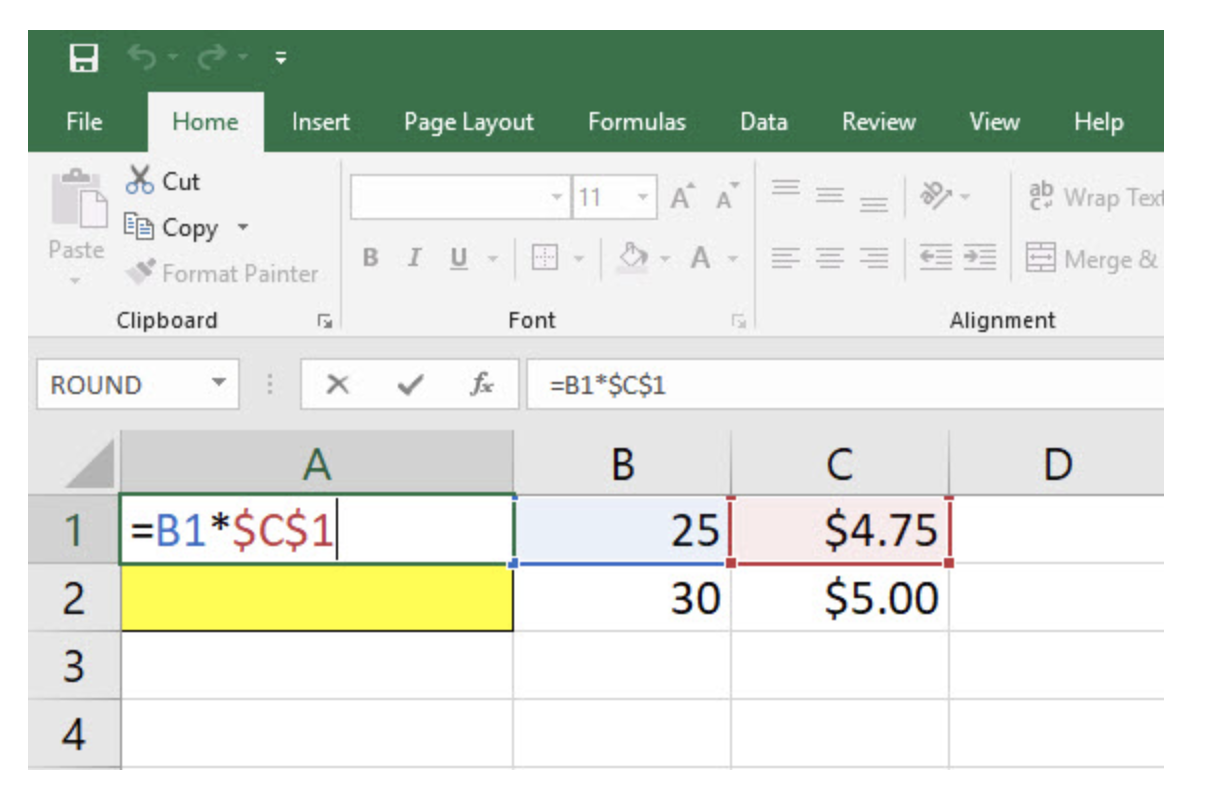The width and height of the screenshot is (1224, 802).
Task: Open the Borders dropdown arrow
Action: [x=579, y=260]
